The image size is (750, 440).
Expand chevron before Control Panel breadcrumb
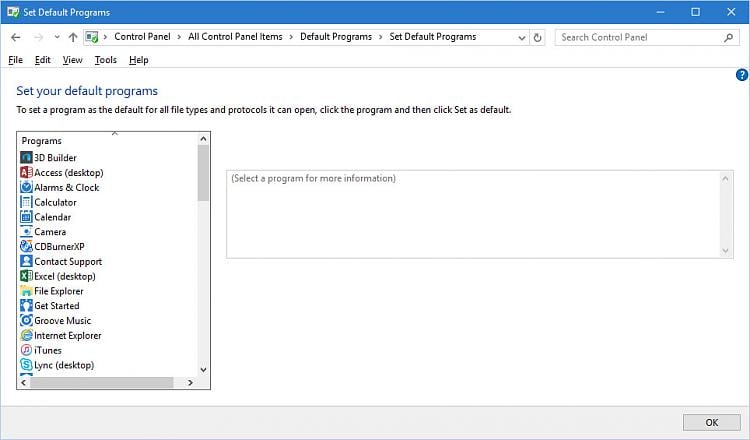coord(105,37)
